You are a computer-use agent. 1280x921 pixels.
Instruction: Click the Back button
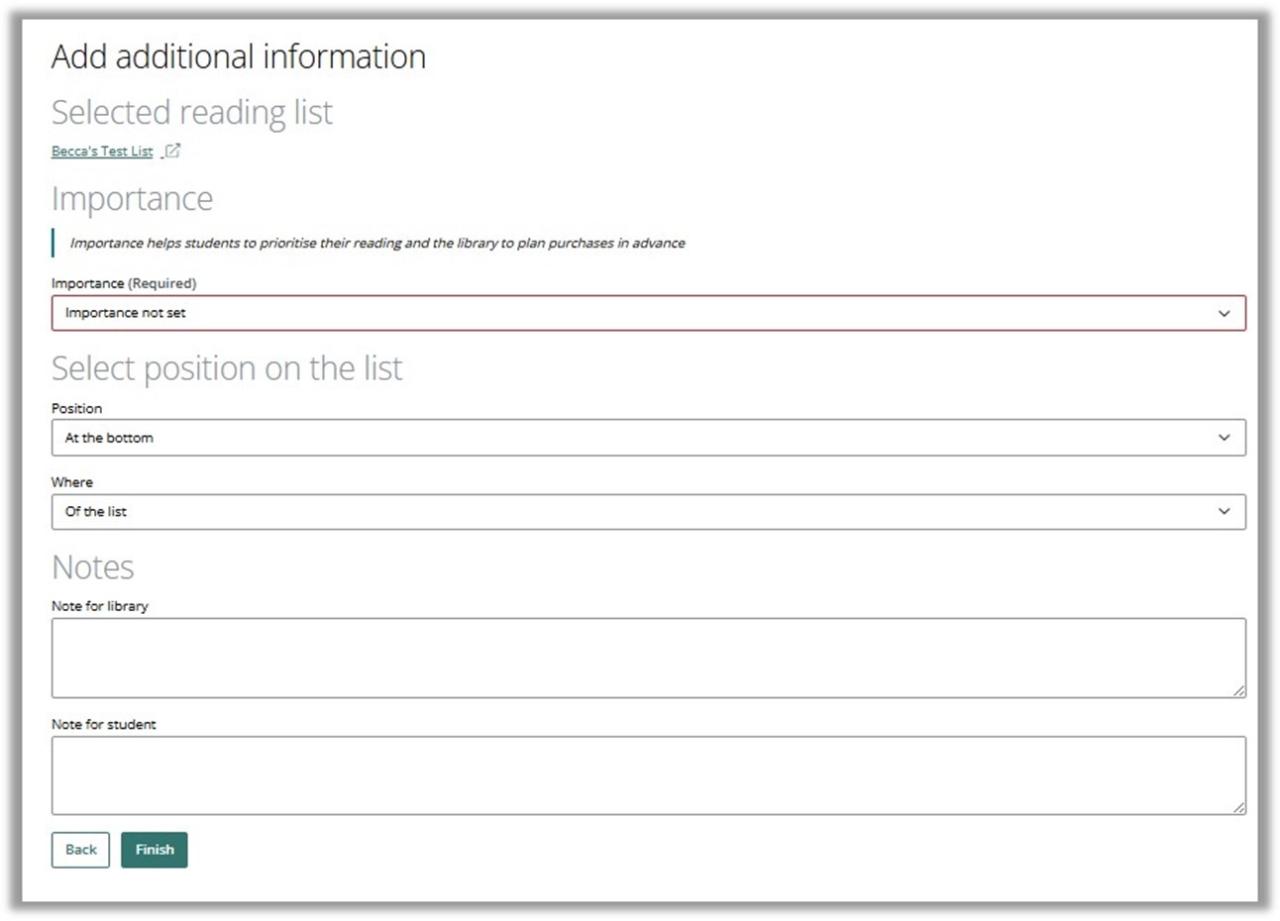[80, 849]
